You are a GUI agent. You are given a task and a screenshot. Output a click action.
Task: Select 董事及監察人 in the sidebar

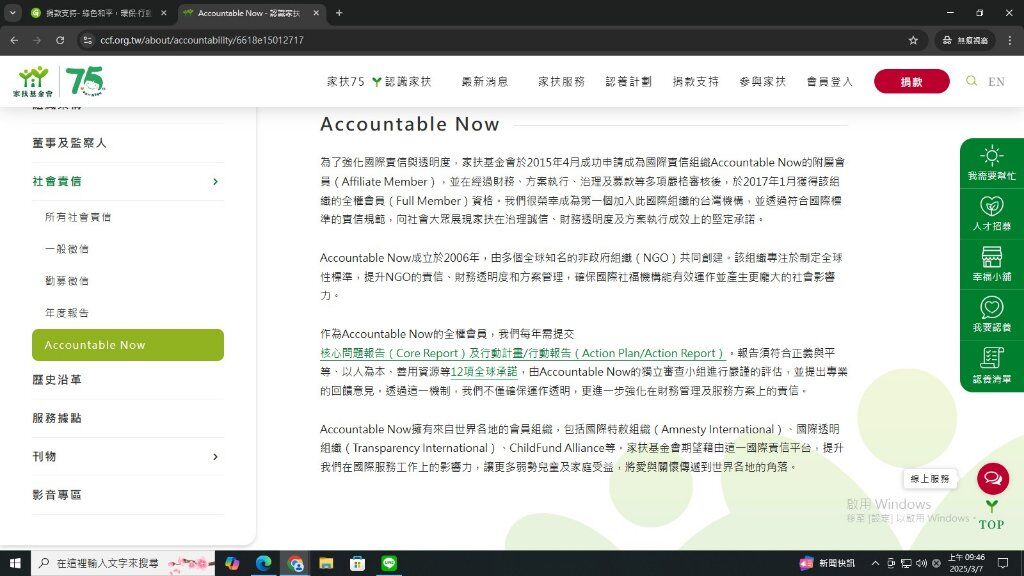(x=69, y=143)
